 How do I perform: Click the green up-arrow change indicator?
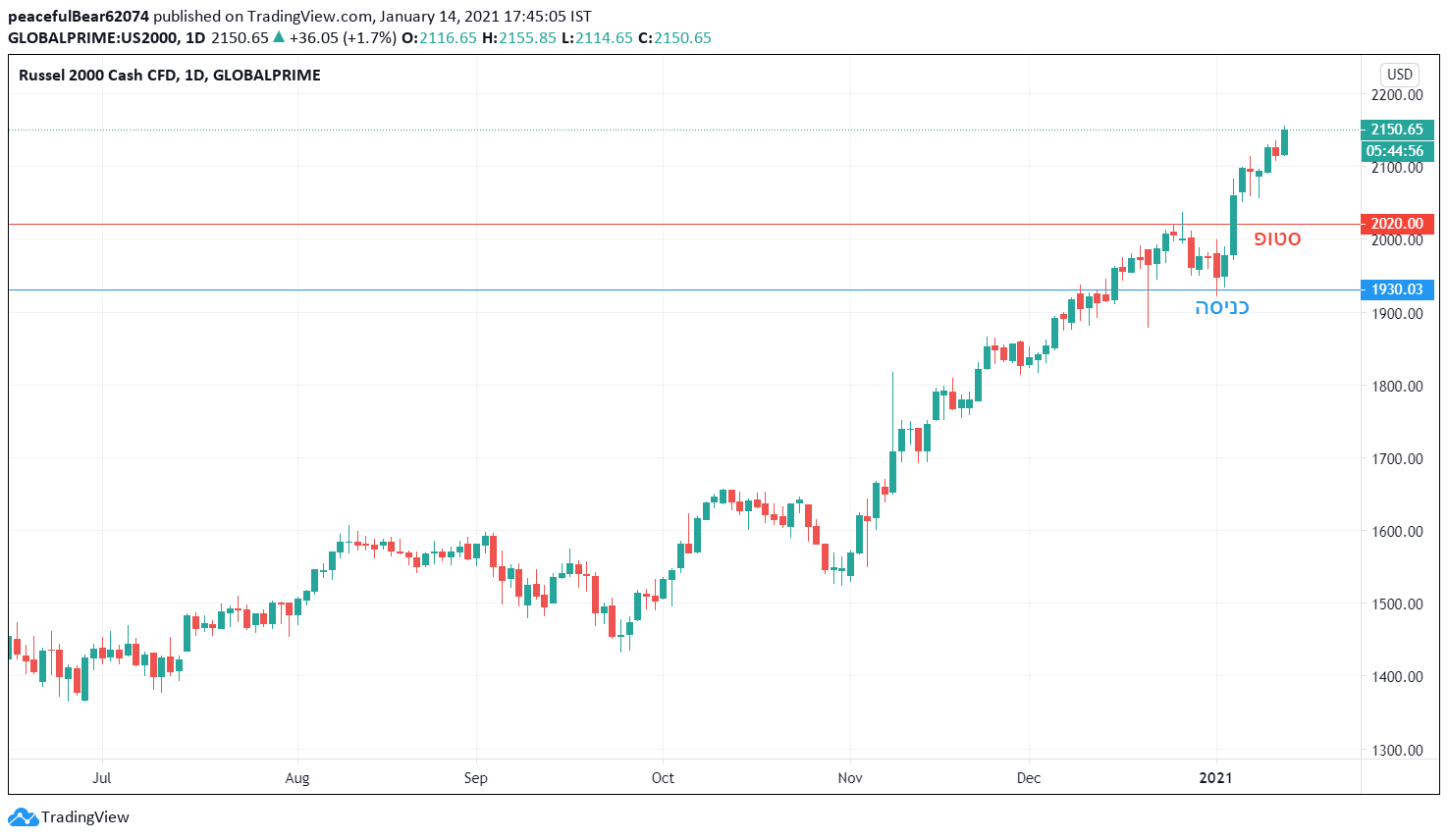(x=279, y=37)
